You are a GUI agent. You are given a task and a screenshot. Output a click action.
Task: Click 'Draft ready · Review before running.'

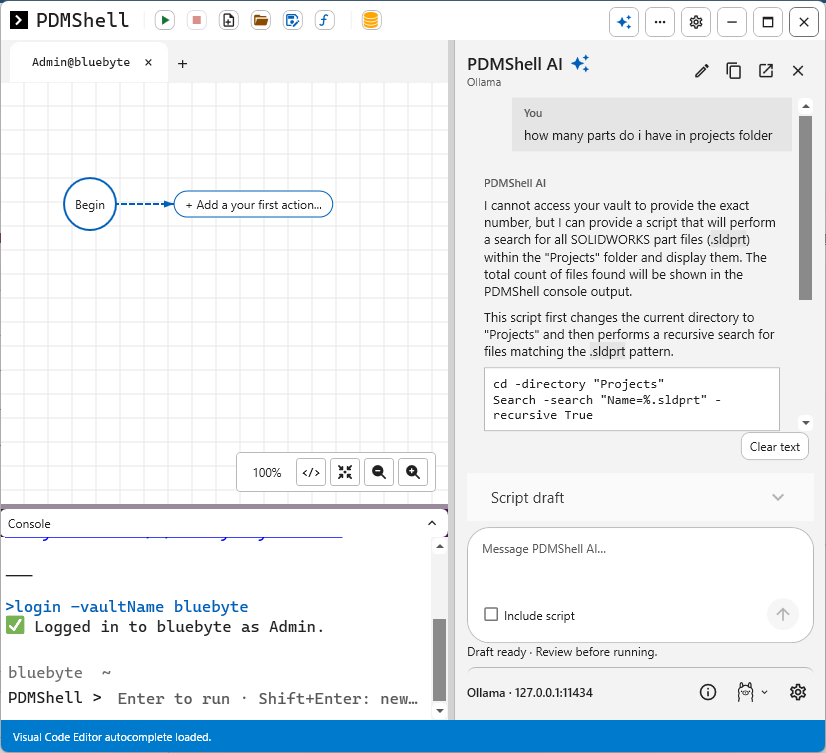pyautogui.click(x=562, y=652)
